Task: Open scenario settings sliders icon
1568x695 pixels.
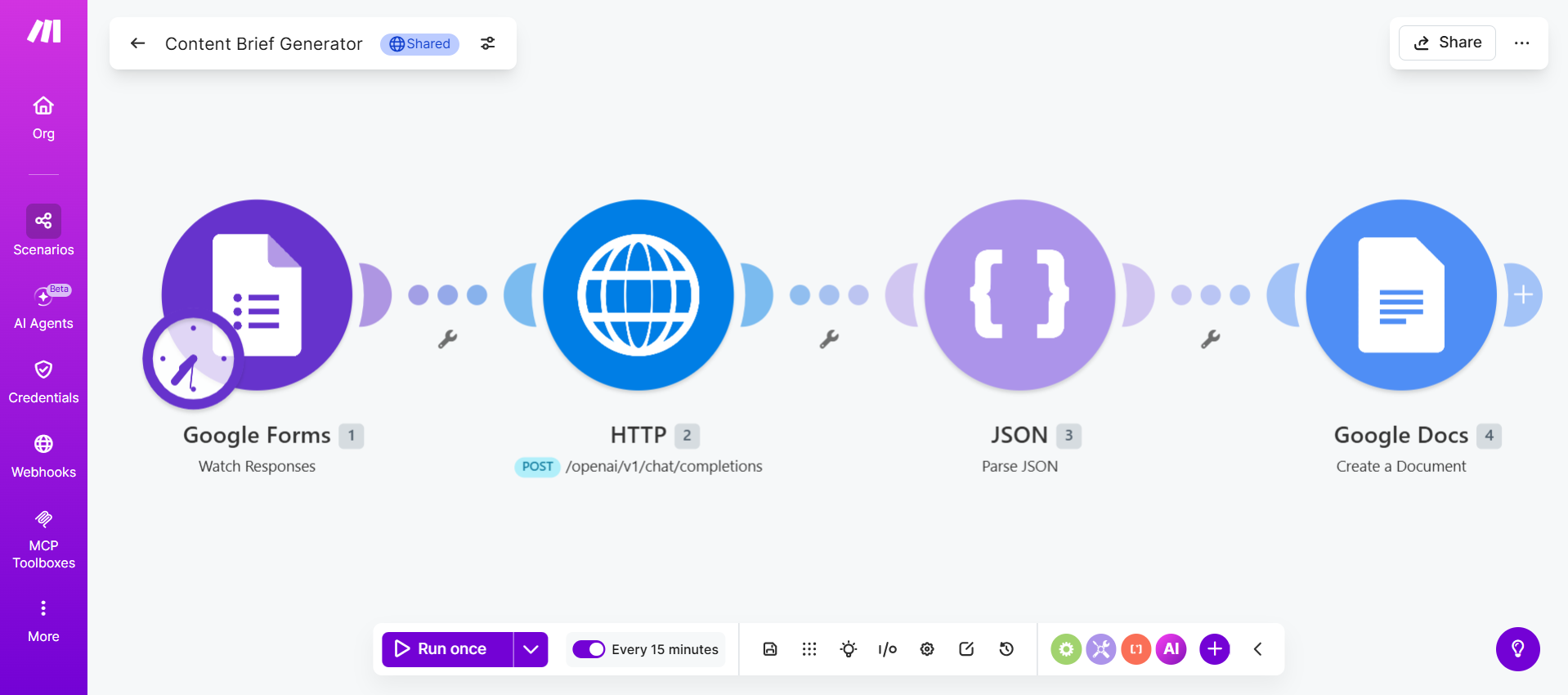Action: click(x=488, y=43)
